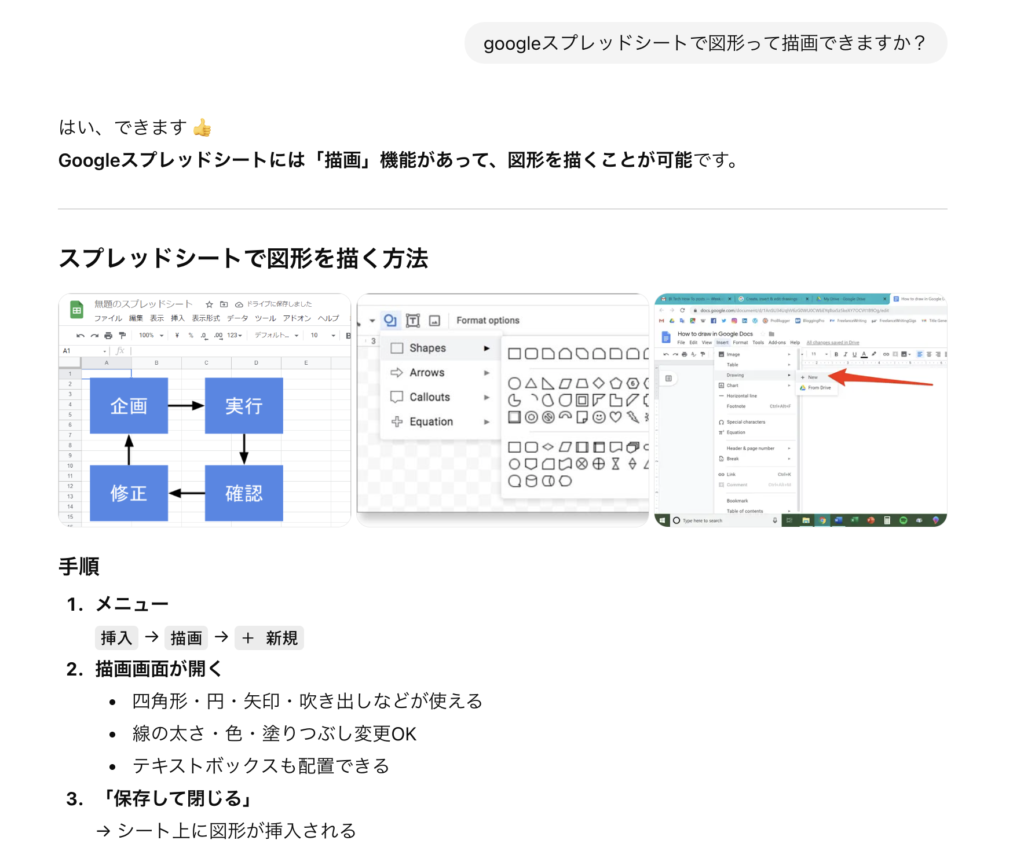Viewport: 1024px width, 866px height.
Task: Click the New option by red arrow
Action: tap(812, 377)
